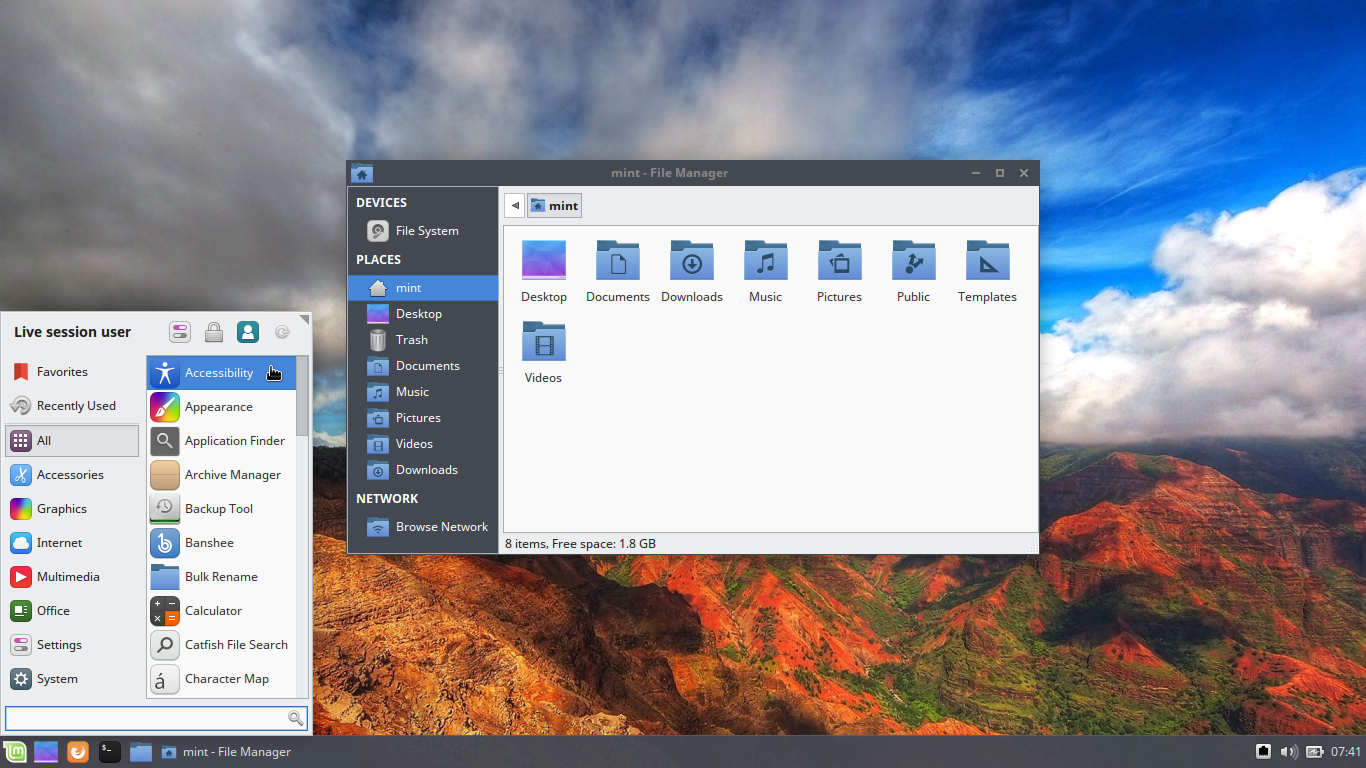This screenshot has width=1366, height=768.
Task: Open the Recently Used category
Action: pyautogui.click(x=72, y=406)
